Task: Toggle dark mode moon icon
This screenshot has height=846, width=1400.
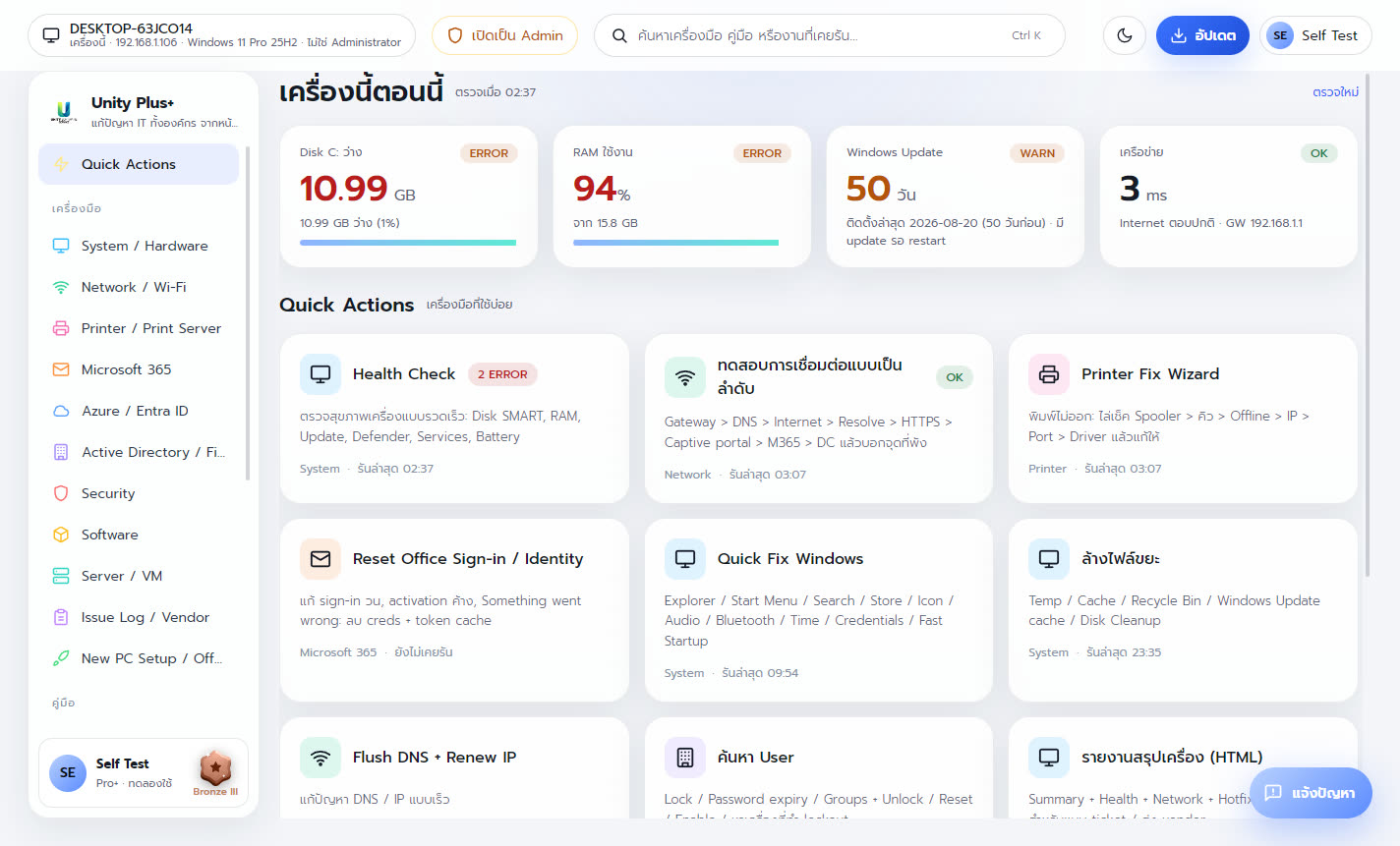Action: 1125,35
